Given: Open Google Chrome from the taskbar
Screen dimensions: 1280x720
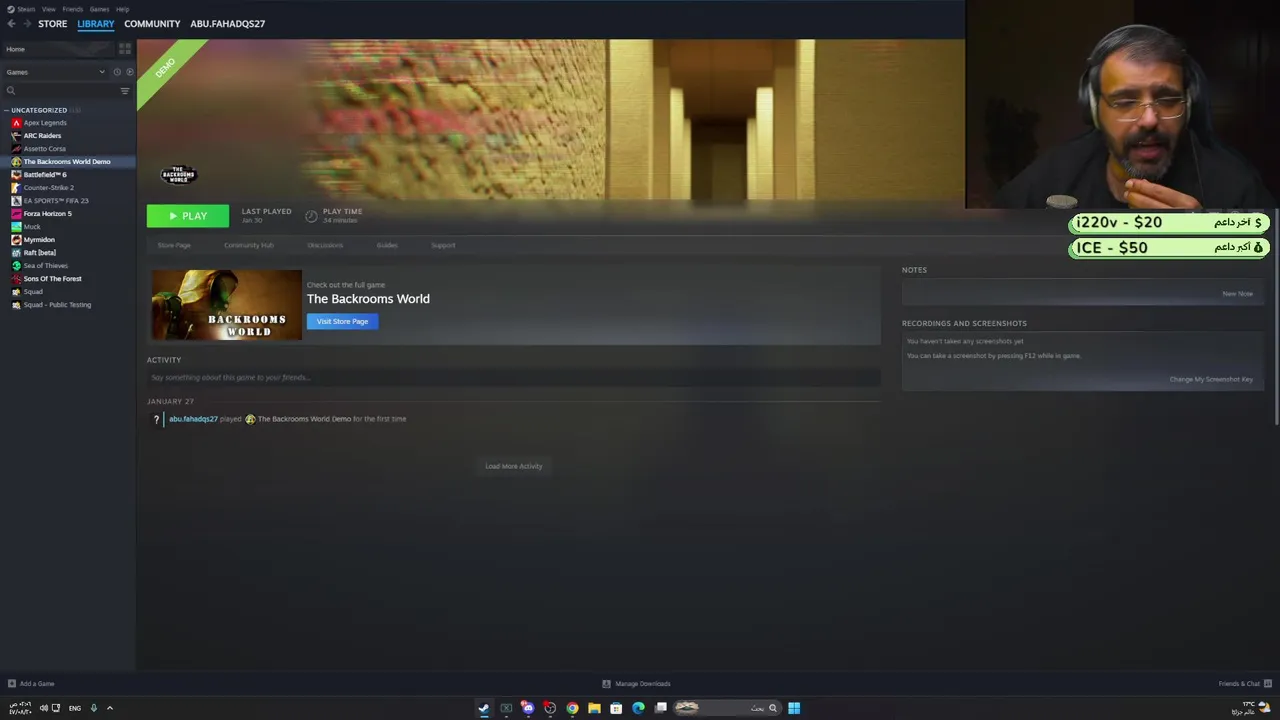Looking at the screenshot, I should (572, 708).
